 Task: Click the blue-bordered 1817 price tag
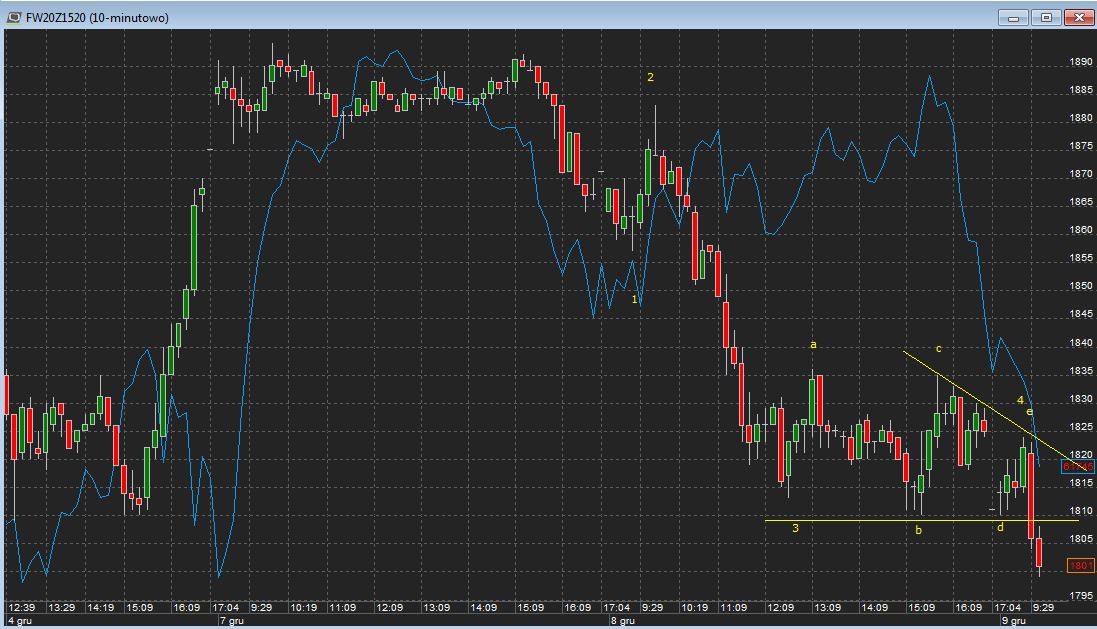click(x=1078, y=466)
